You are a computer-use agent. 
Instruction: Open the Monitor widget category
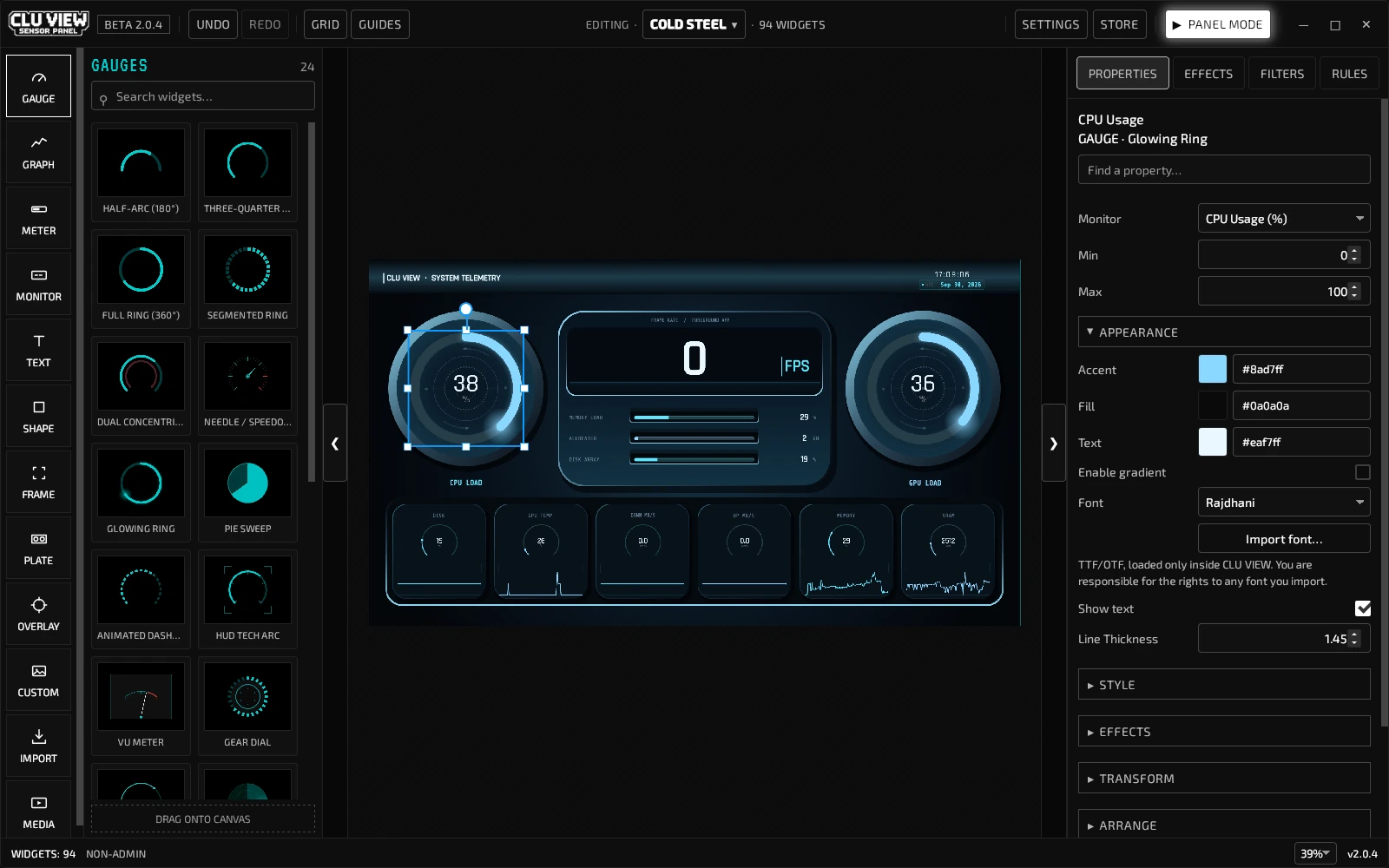[x=38, y=284]
